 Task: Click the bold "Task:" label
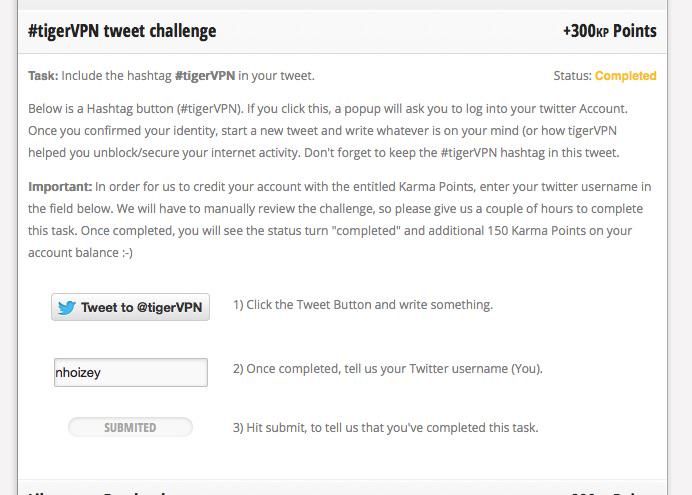43,76
